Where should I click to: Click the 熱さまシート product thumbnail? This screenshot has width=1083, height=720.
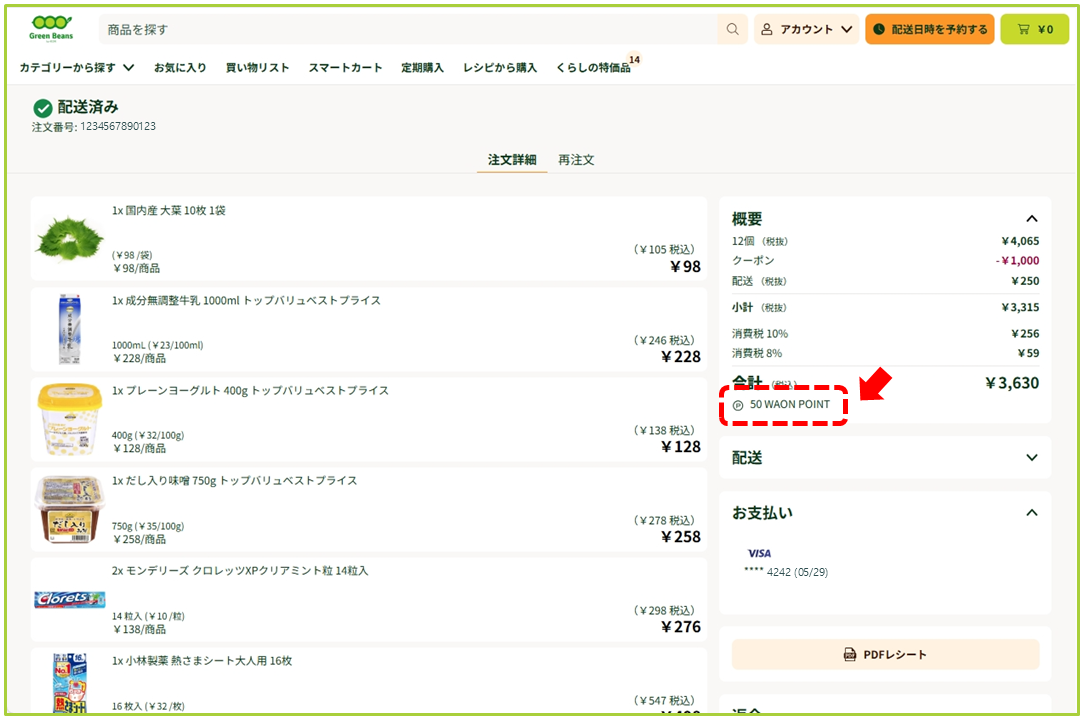(x=70, y=683)
